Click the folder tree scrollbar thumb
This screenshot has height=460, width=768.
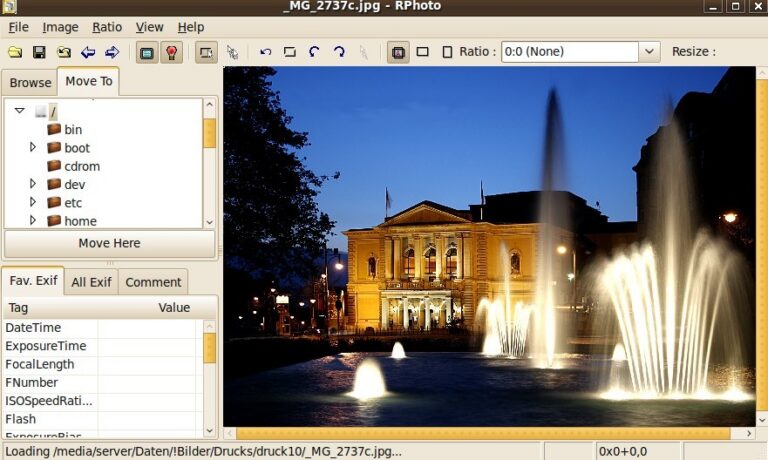[x=210, y=133]
